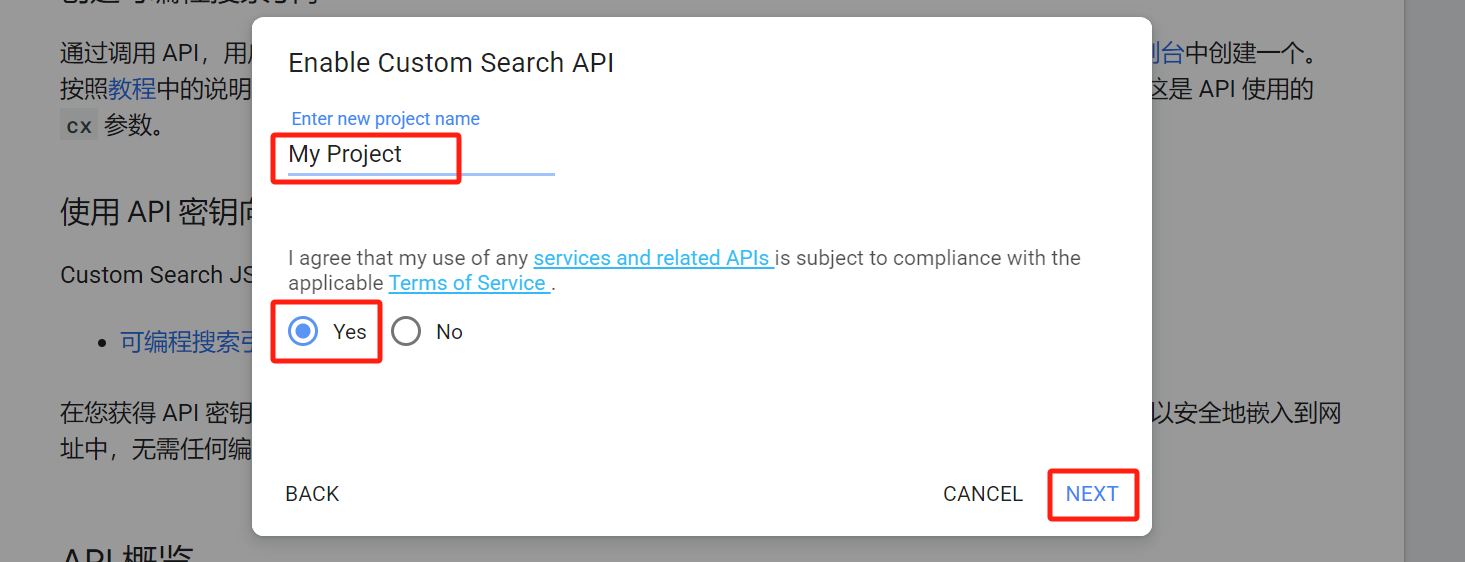Viewport: 1465px width, 562px height.
Task: Open the 教程 link in background page
Action: [x=132, y=89]
